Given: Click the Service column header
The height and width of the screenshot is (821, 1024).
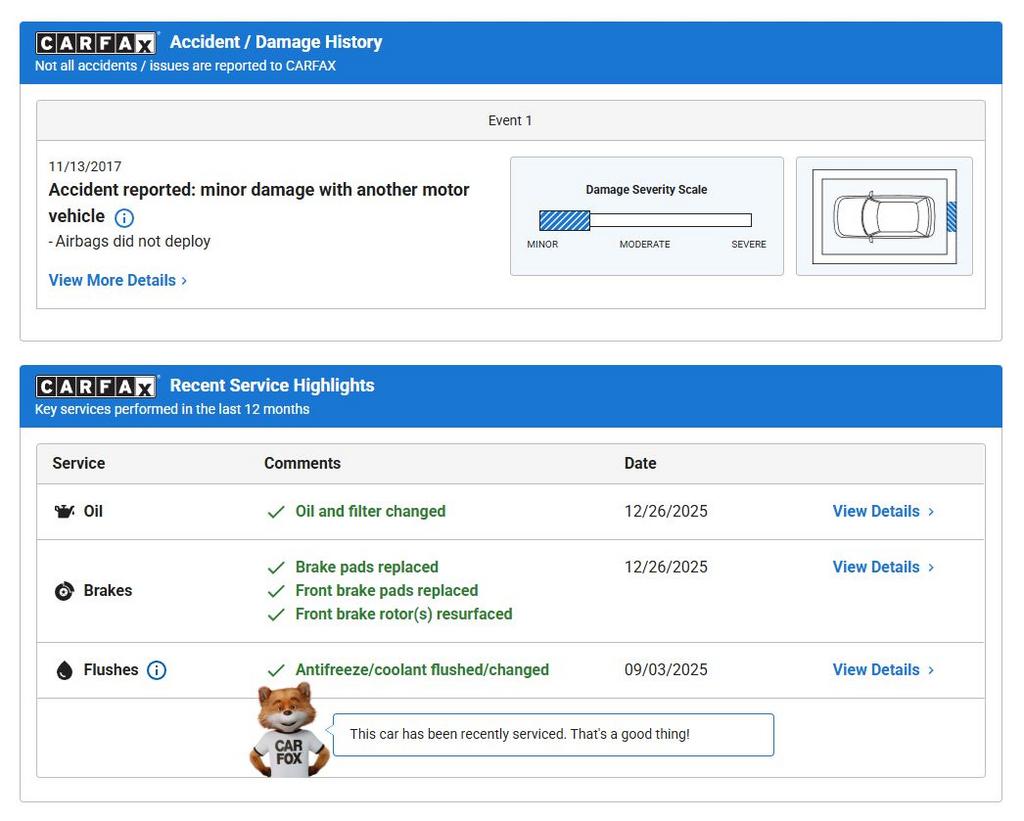Looking at the screenshot, I should coord(79,463).
